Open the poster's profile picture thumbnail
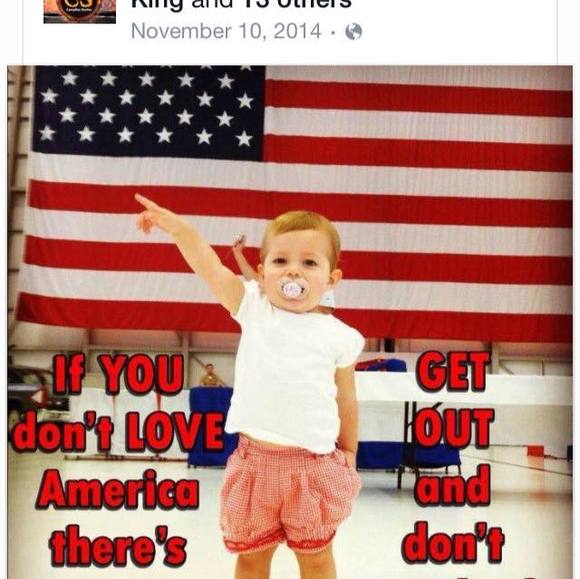The width and height of the screenshot is (580, 579). pos(80,11)
